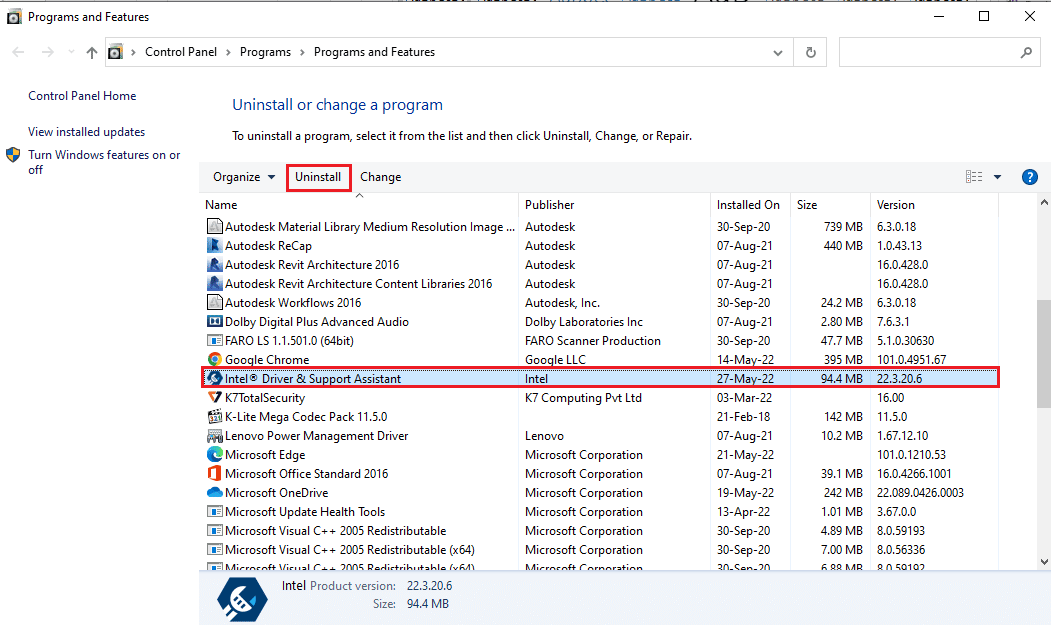Click the Google Chrome icon in the list
Viewport: 1051px width, 625px height.
click(214, 359)
